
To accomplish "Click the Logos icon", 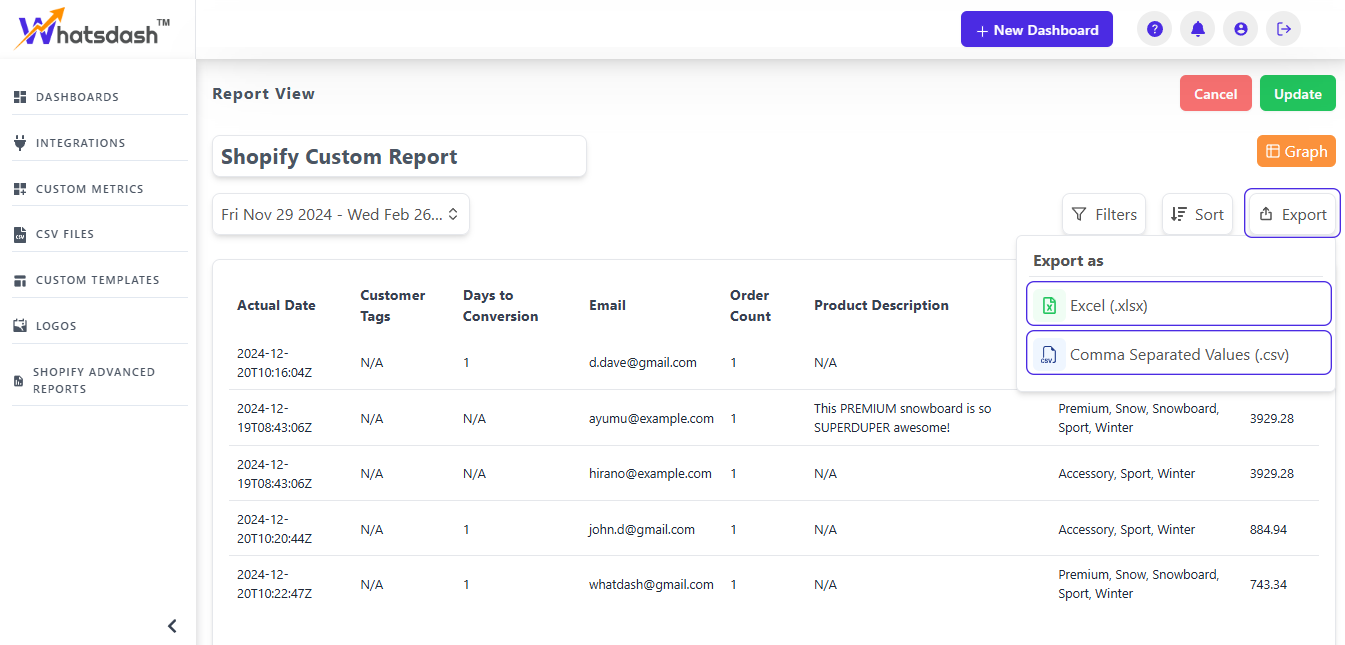I will pos(20,326).
